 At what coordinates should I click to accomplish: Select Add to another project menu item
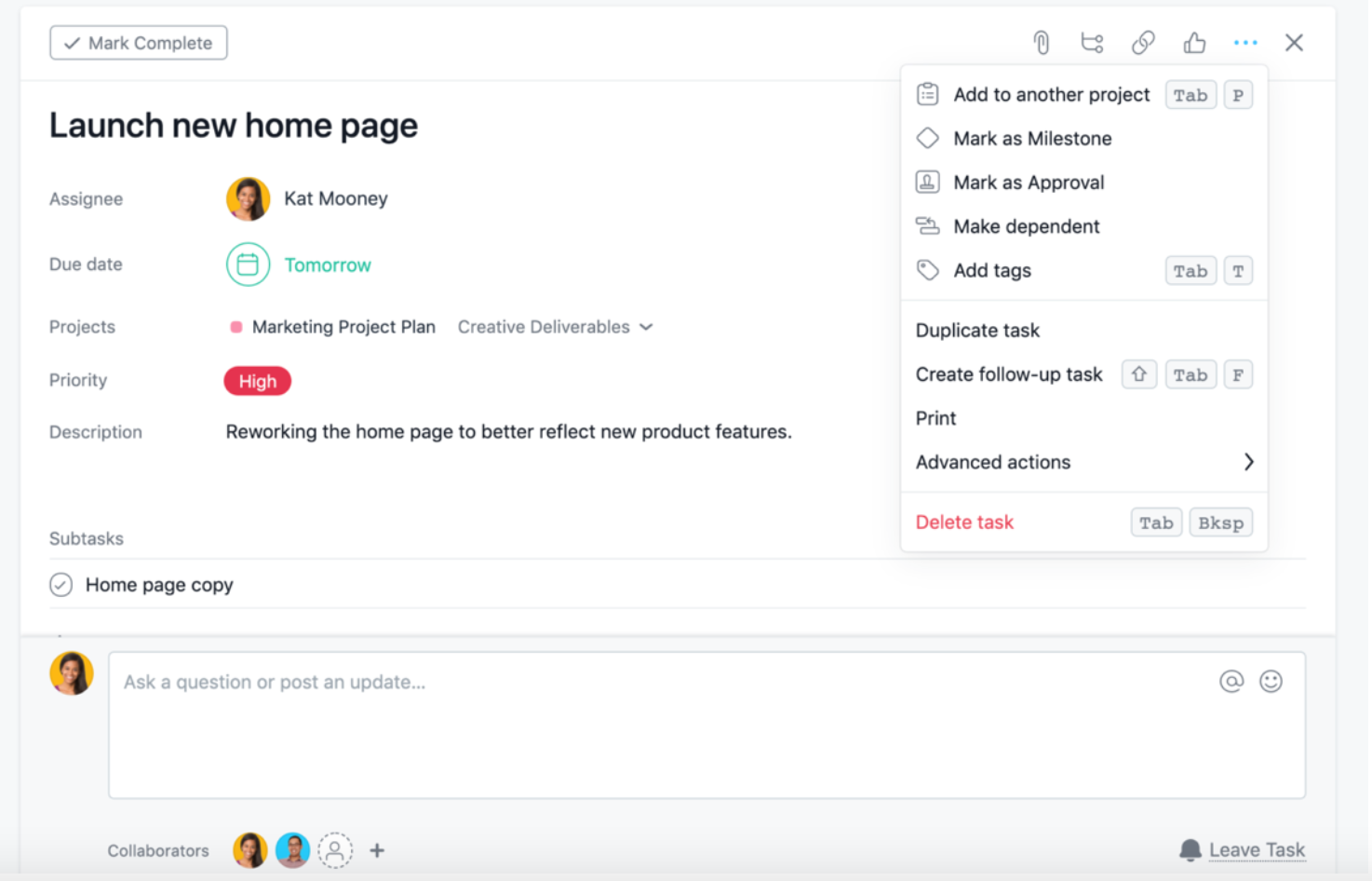point(1084,94)
